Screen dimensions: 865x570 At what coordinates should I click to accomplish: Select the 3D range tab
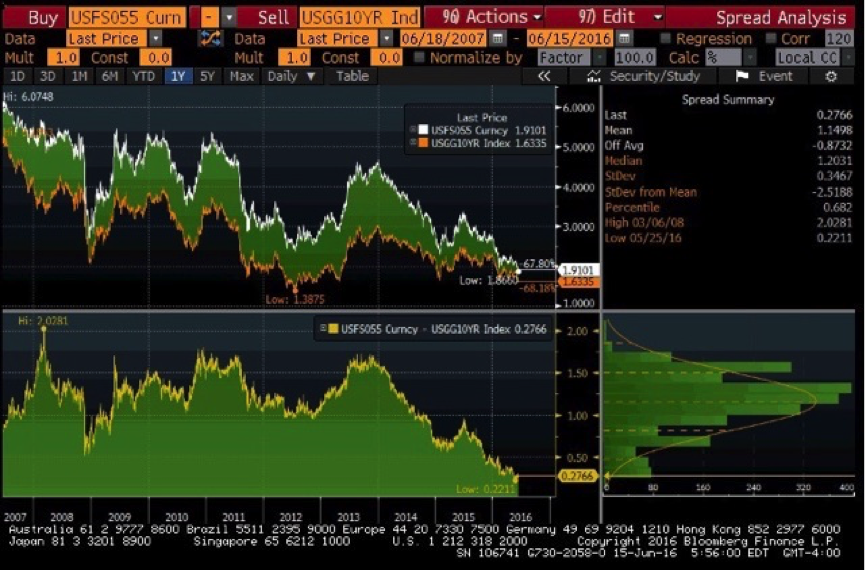click(x=47, y=76)
